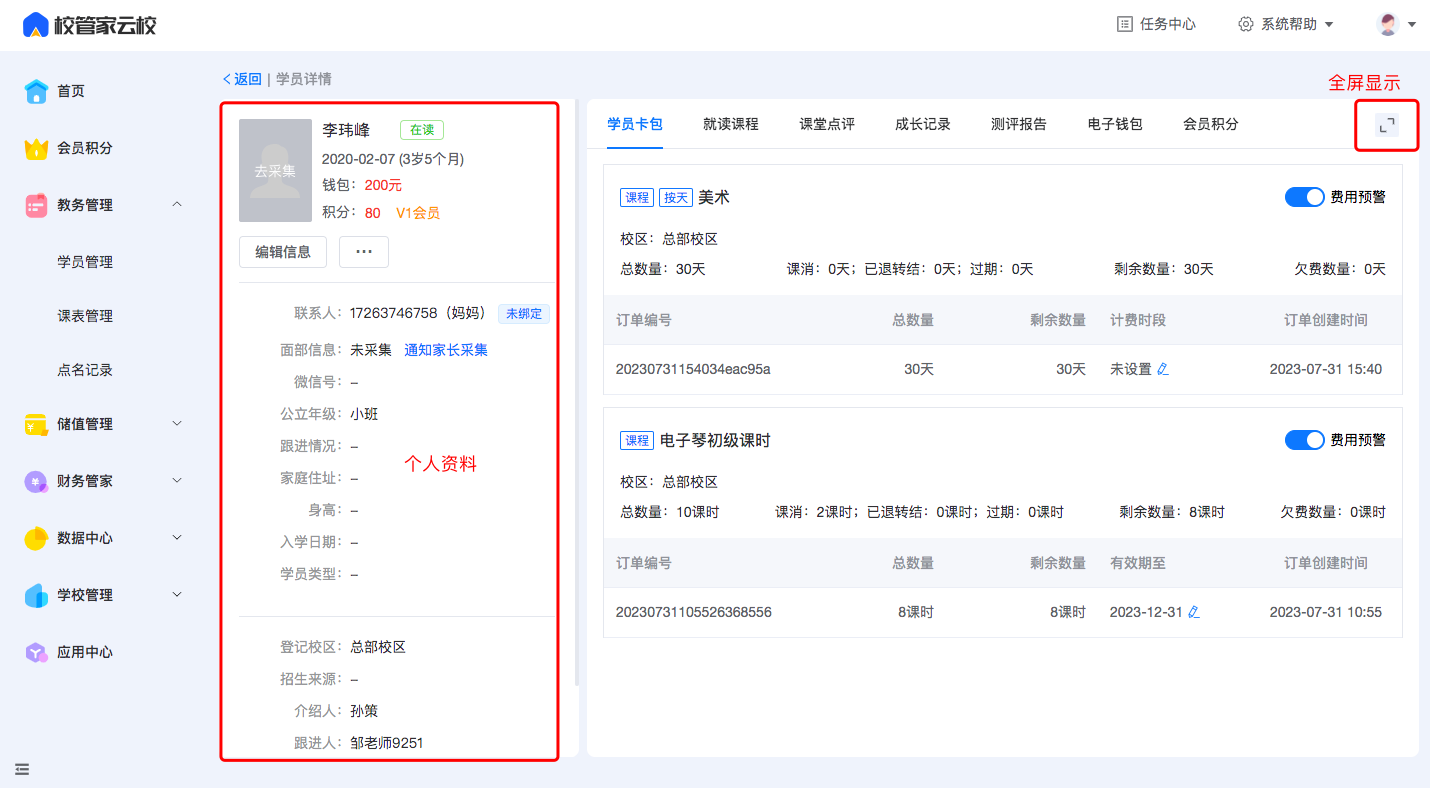The height and width of the screenshot is (788, 1430).
Task: Edit expiry pencil icon next to 2023-12-31
Action: (1193, 612)
